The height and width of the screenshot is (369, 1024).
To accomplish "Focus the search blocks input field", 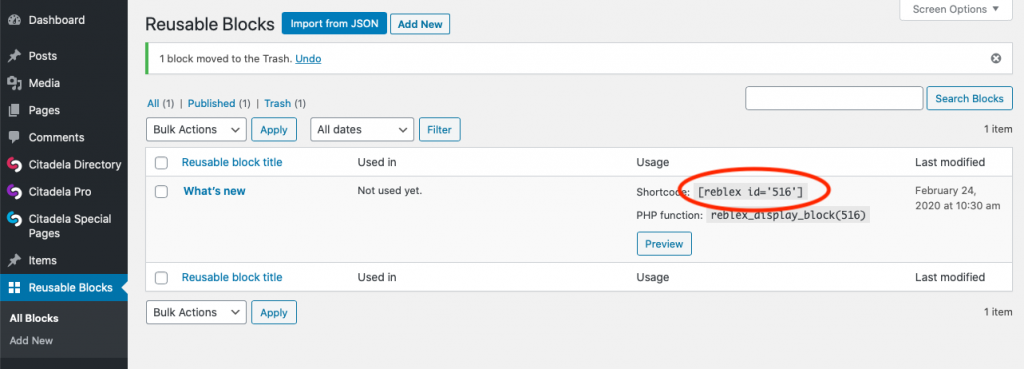I will [x=834, y=98].
